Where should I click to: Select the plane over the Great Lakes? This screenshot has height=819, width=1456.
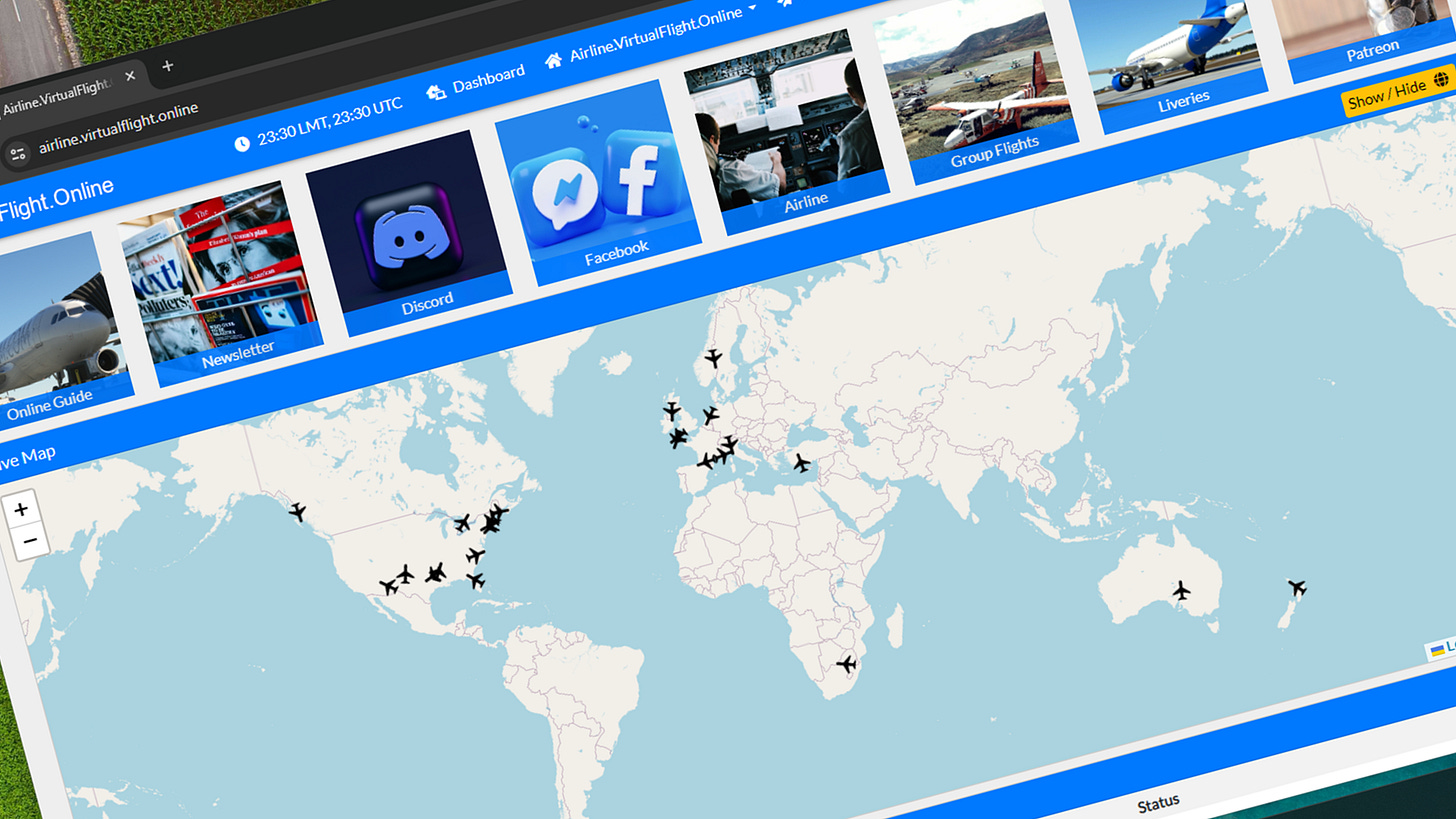(x=462, y=522)
